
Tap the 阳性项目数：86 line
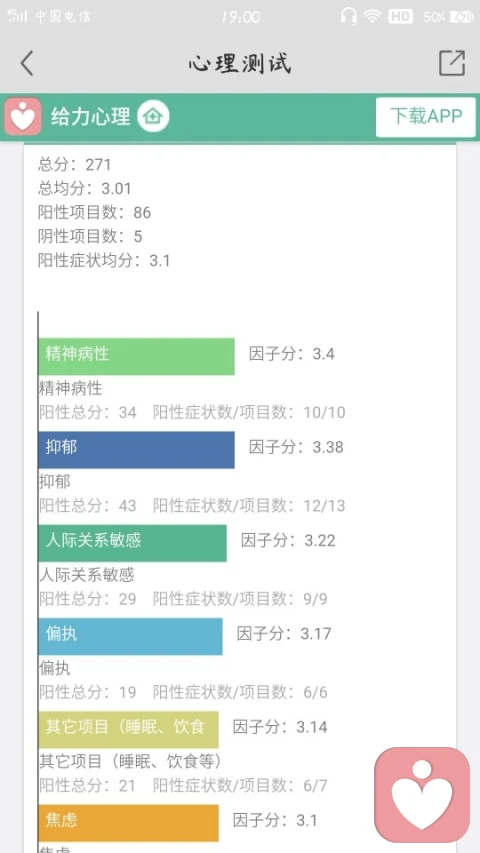coord(95,212)
